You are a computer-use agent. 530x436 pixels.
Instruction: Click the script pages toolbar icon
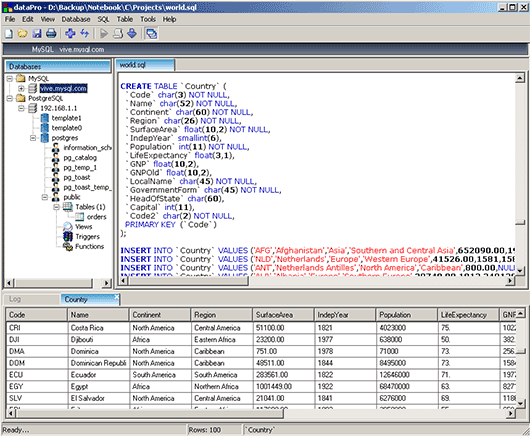point(118,33)
